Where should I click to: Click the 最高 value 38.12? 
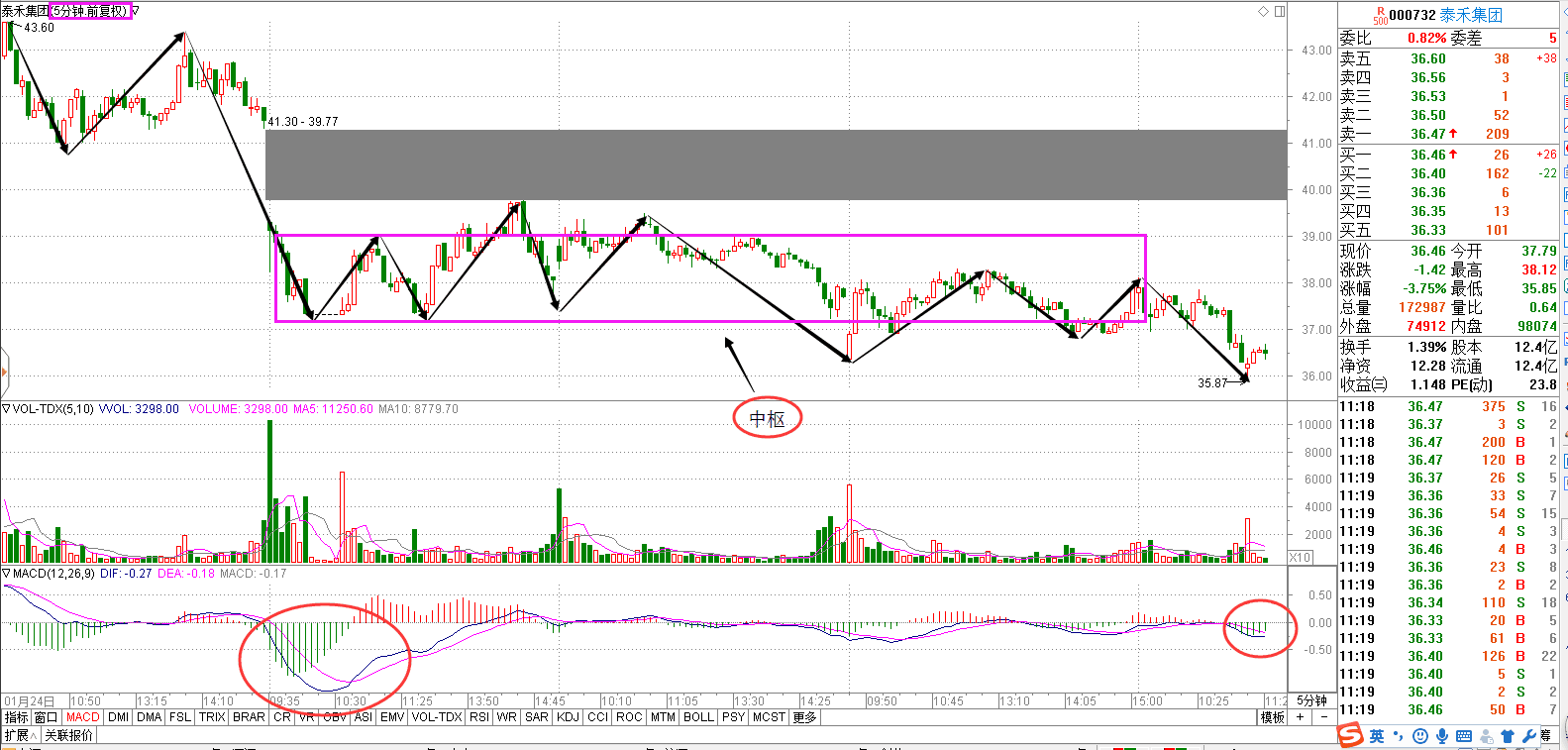tap(1539, 269)
